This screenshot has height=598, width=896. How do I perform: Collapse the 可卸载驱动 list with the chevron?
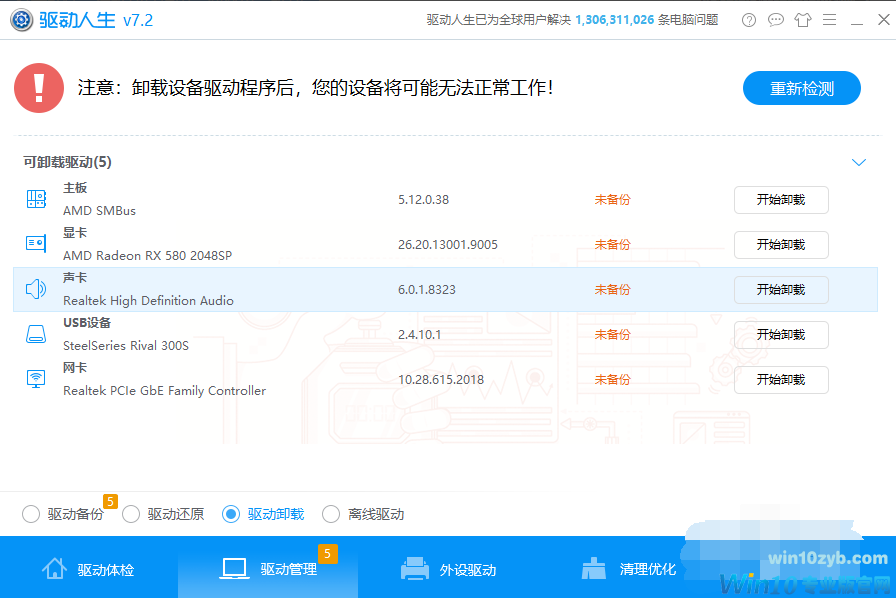(858, 161)
